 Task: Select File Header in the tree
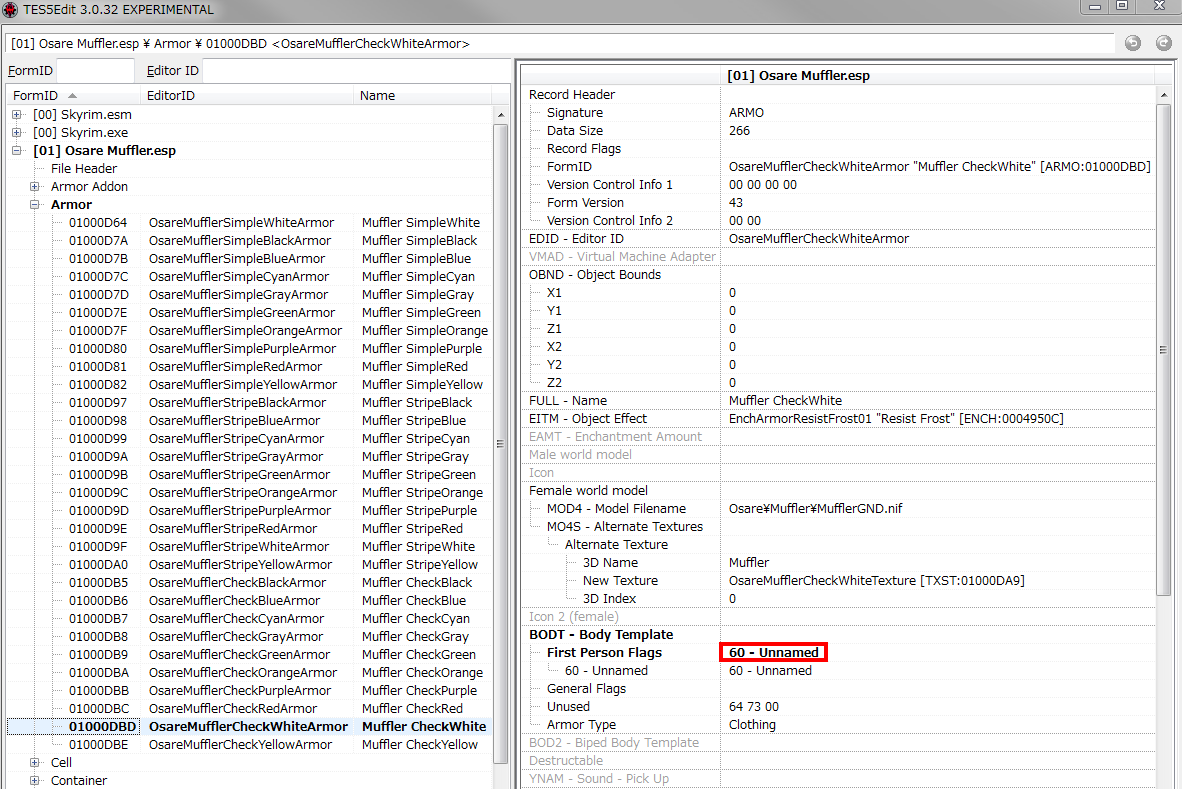(x=84, y=169)
